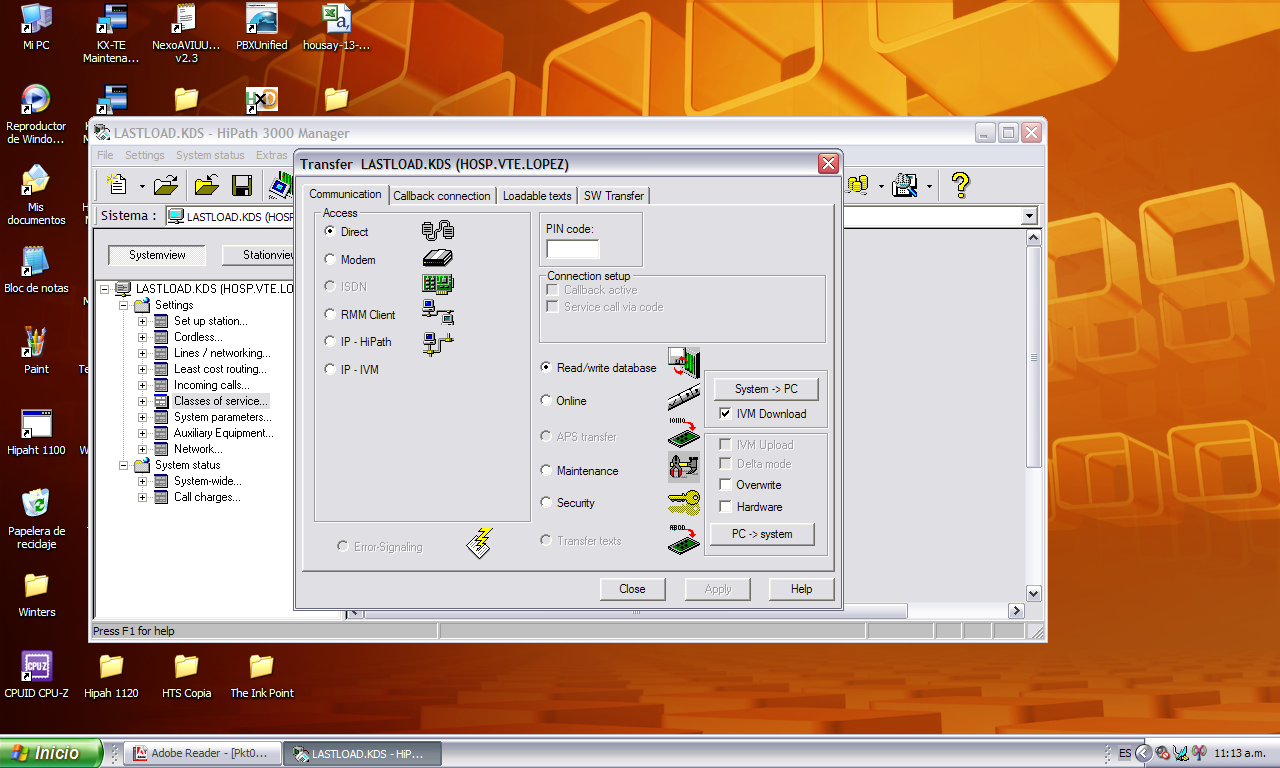
Task: Click the ISDN card icon
Action: tap(438, 285)
